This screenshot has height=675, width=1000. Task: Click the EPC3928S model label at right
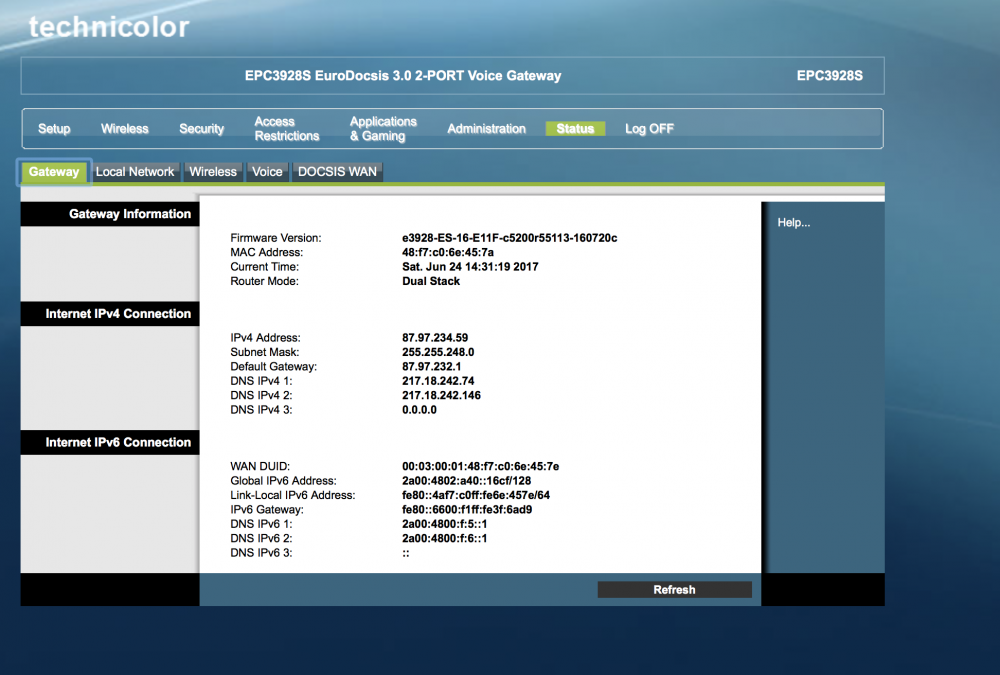coord(830,76)
